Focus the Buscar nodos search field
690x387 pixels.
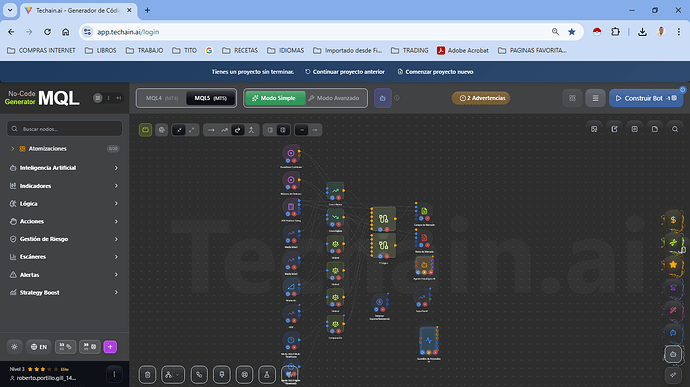[x=65, y=129]
